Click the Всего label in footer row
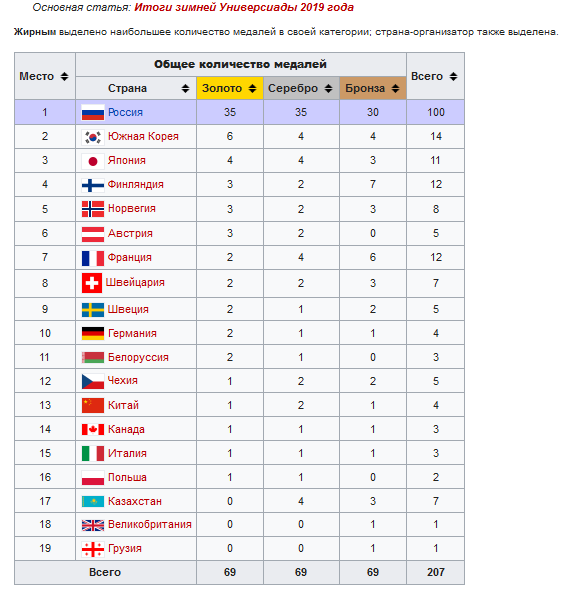 (x=105, y=573)
